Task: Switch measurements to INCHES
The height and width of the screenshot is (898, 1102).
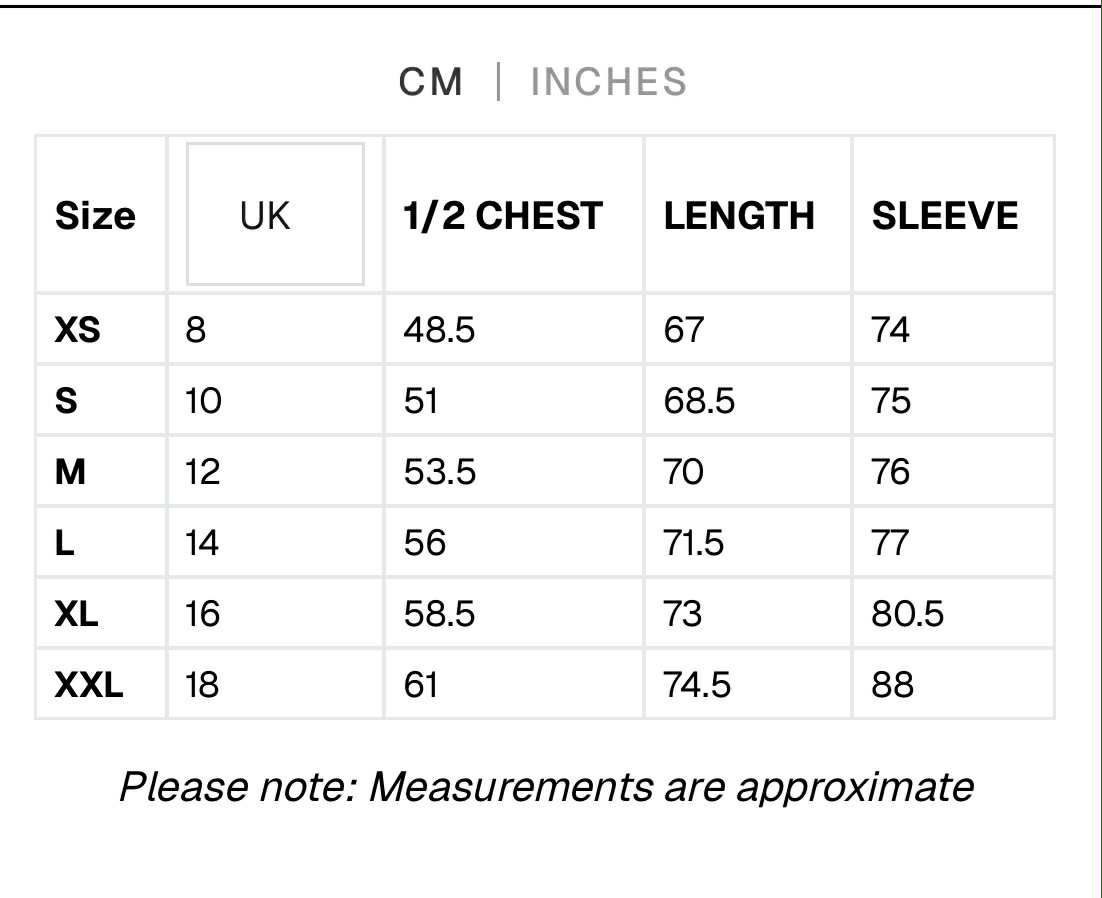Action: [609, 82]
